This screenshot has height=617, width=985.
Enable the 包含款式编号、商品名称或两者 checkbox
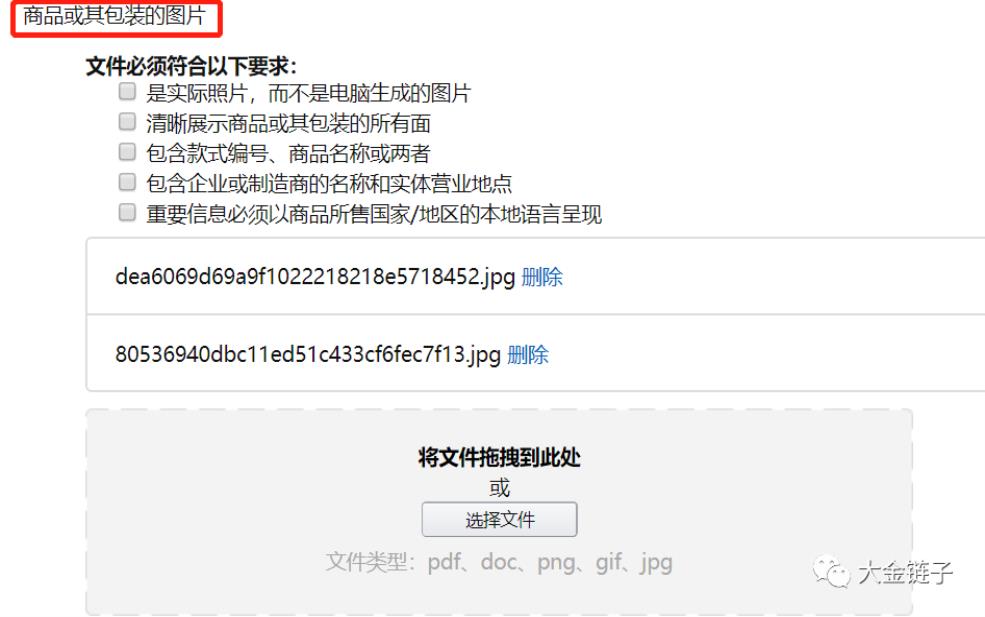127,151
